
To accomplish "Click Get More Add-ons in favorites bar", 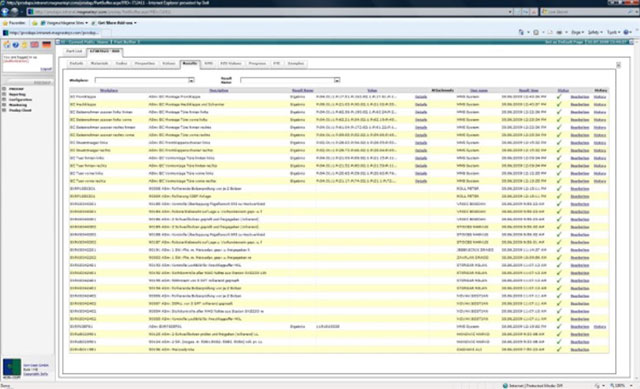I will [114, 23].
